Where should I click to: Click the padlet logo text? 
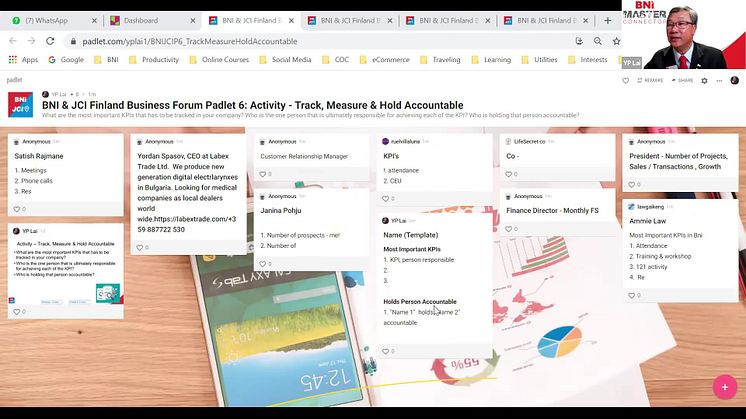14,80
